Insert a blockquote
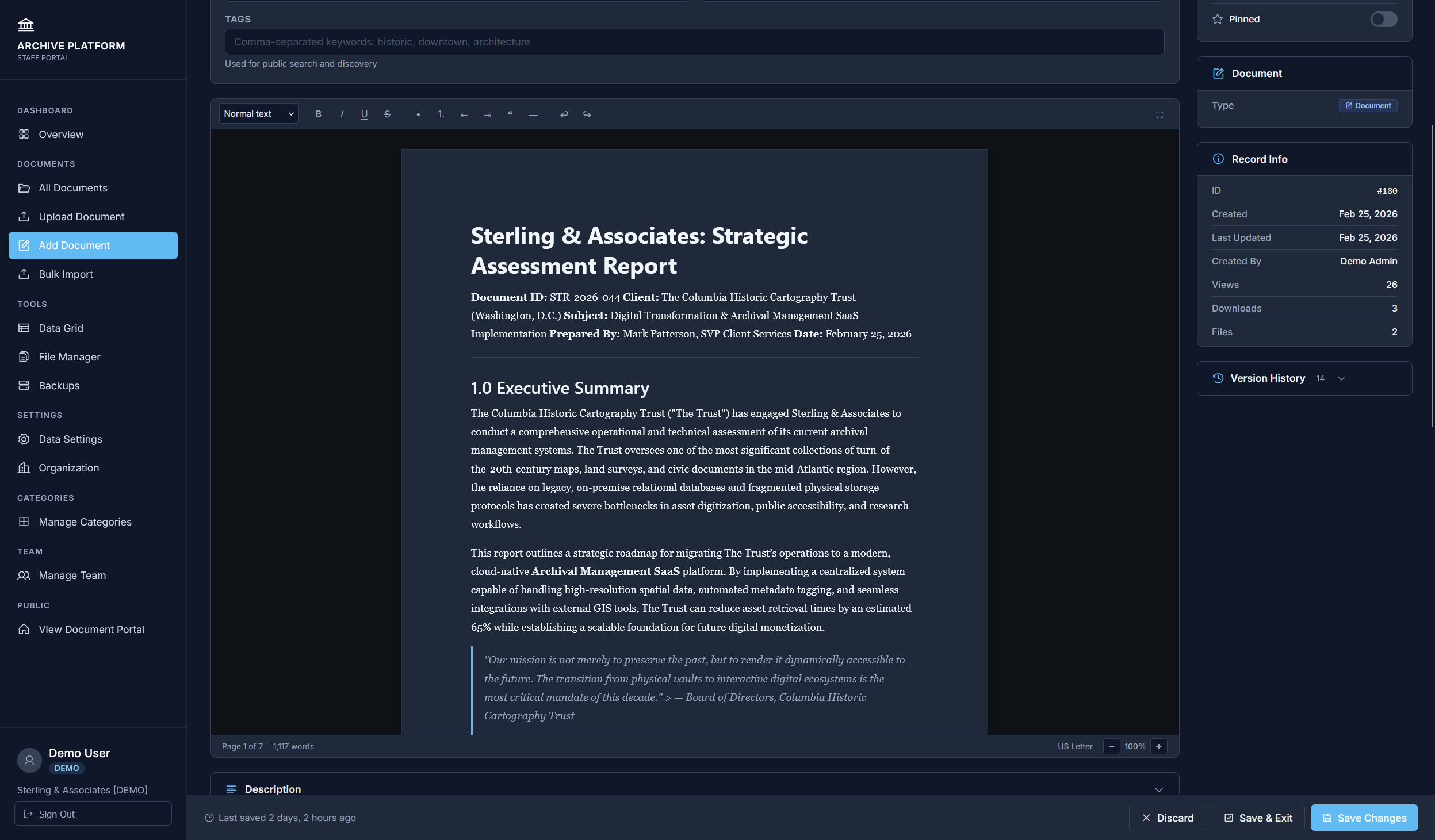 pyautogui.click(x=510, y=114)
